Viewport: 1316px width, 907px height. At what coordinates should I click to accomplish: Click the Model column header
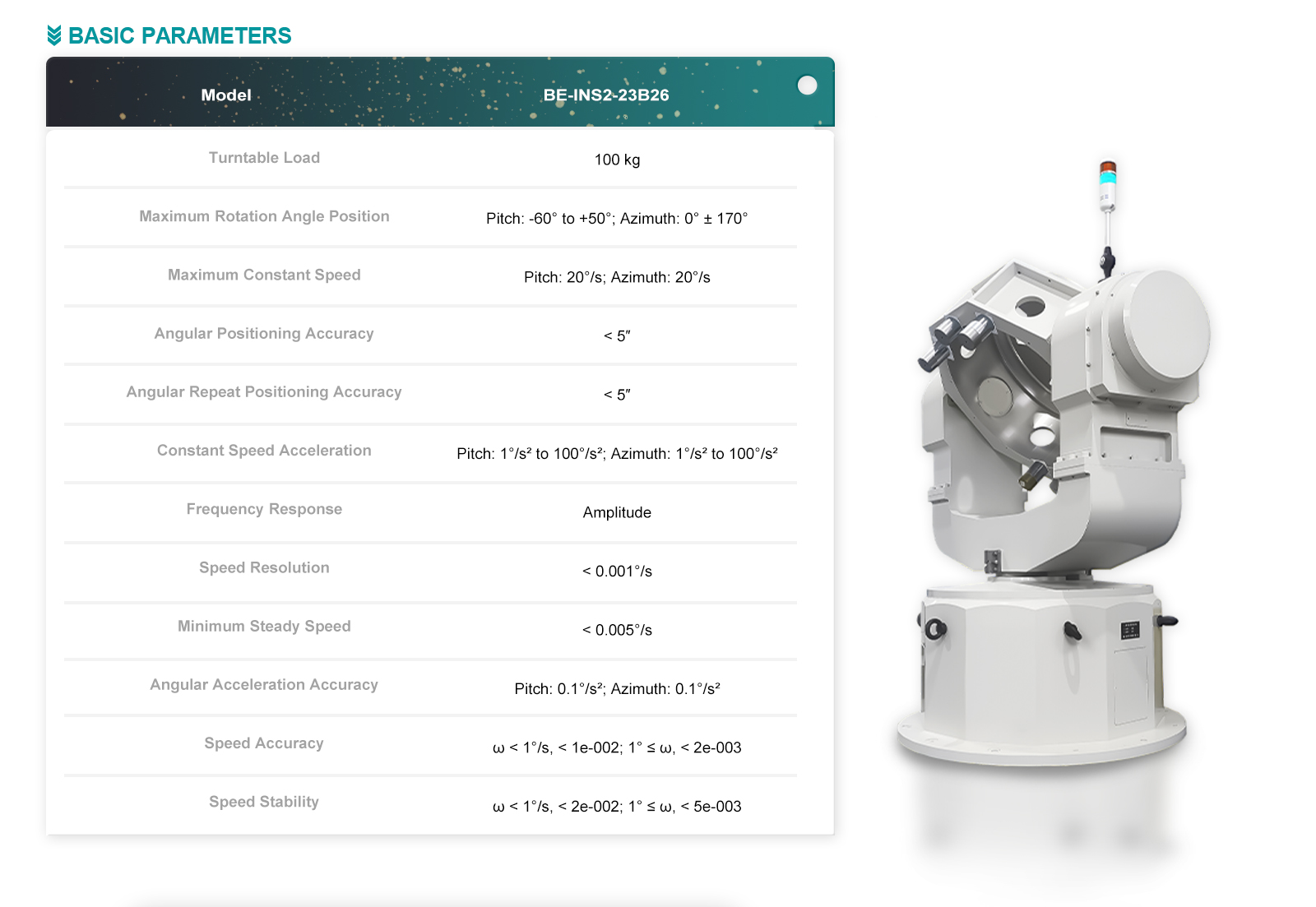(226, 95)
